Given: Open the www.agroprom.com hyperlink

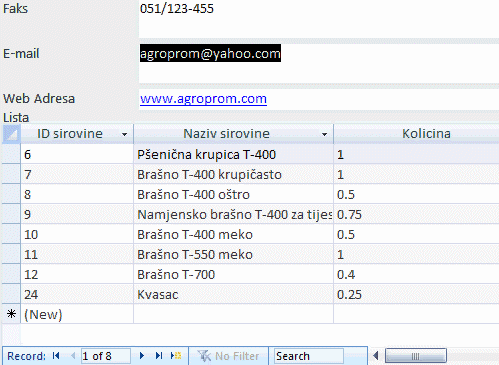Looking at the screenshot, I should (203, 99).
